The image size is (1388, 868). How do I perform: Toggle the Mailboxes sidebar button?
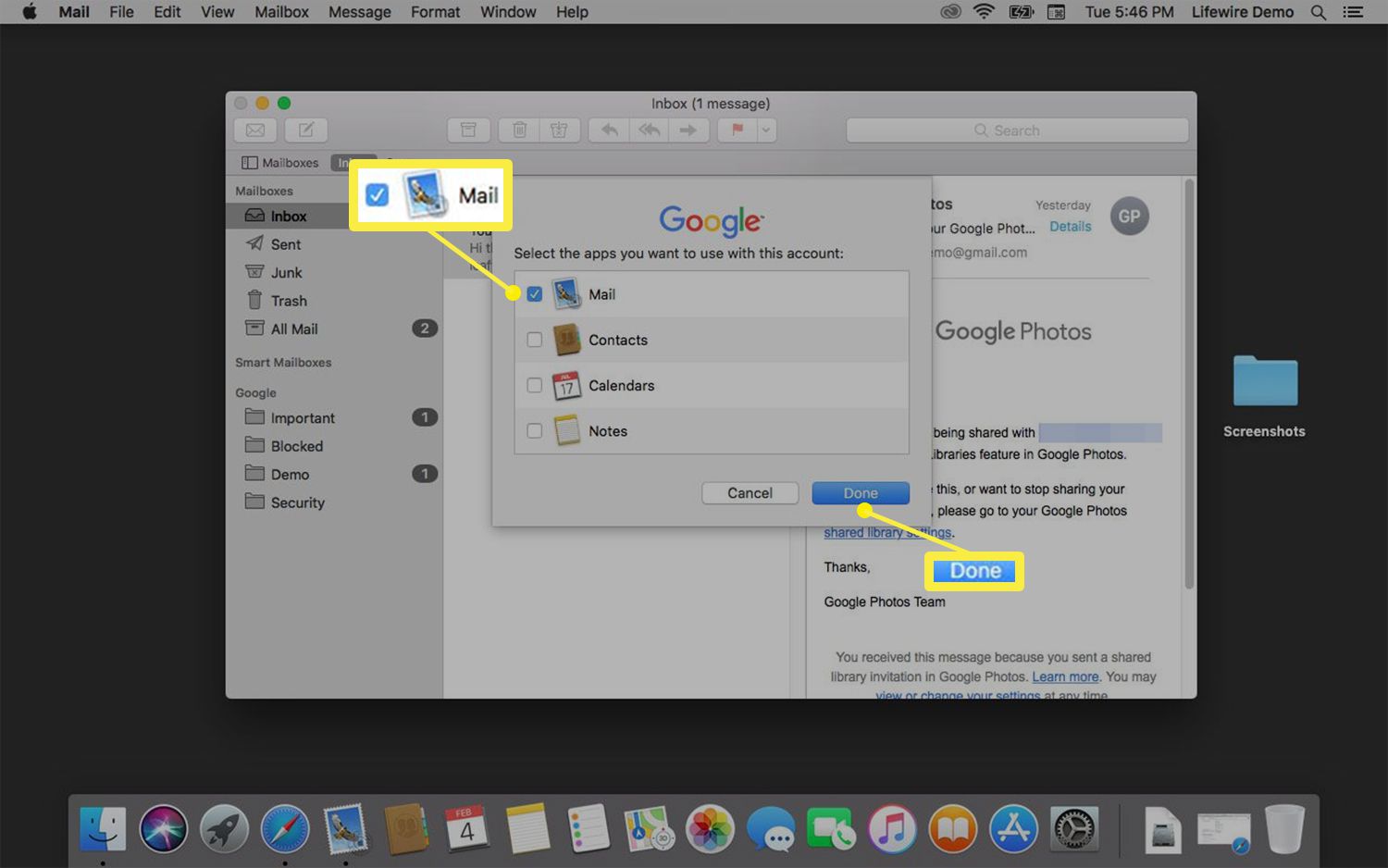(x=279, y=163)
